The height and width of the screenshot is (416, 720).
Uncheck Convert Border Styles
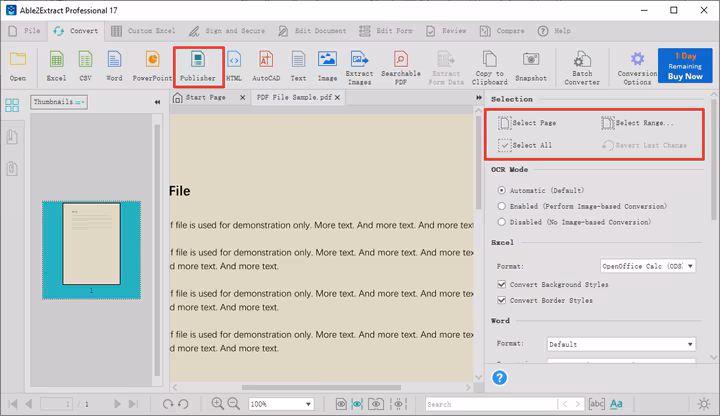501,300
